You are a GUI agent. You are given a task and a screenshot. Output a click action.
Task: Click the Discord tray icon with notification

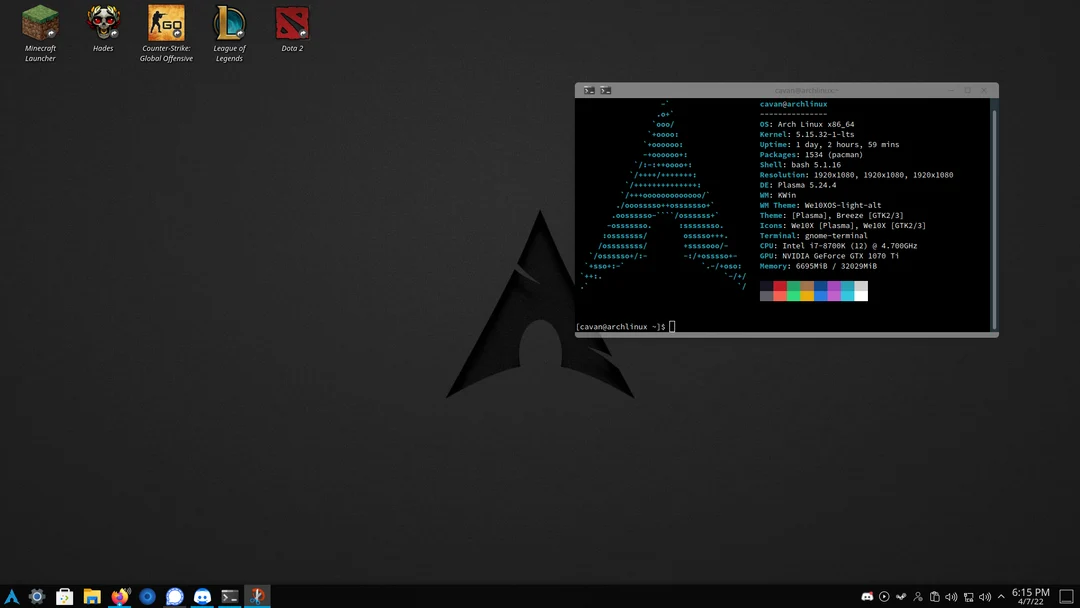868,597
